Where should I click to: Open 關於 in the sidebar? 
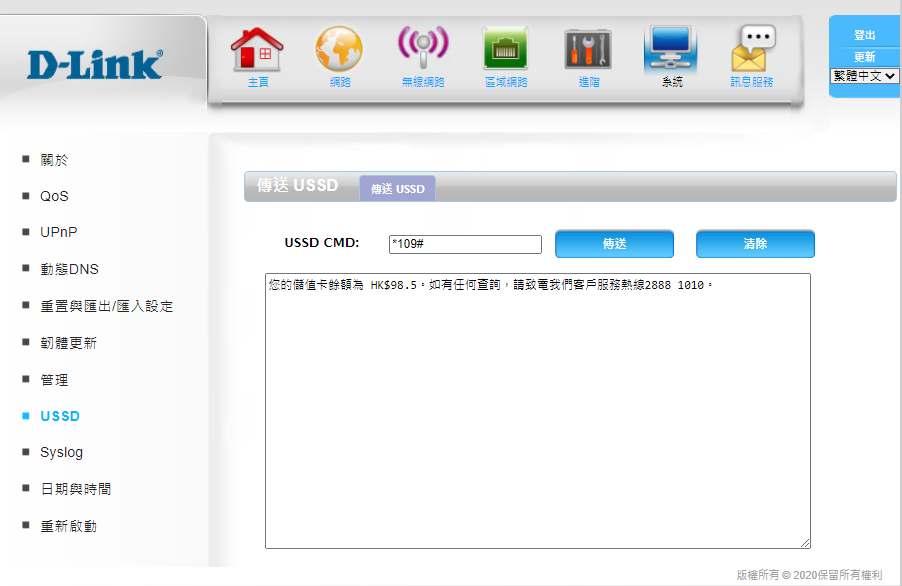coord(54,160)
